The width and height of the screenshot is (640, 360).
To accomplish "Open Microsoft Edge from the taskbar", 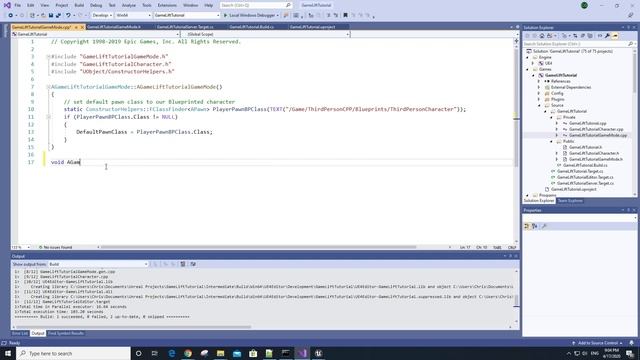I will pos(171,353).
